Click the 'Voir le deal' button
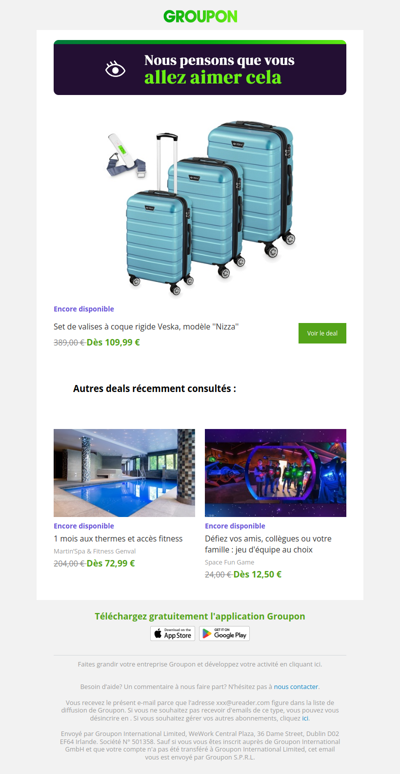This screenshot has height=774, width=400. coord(322,333)
